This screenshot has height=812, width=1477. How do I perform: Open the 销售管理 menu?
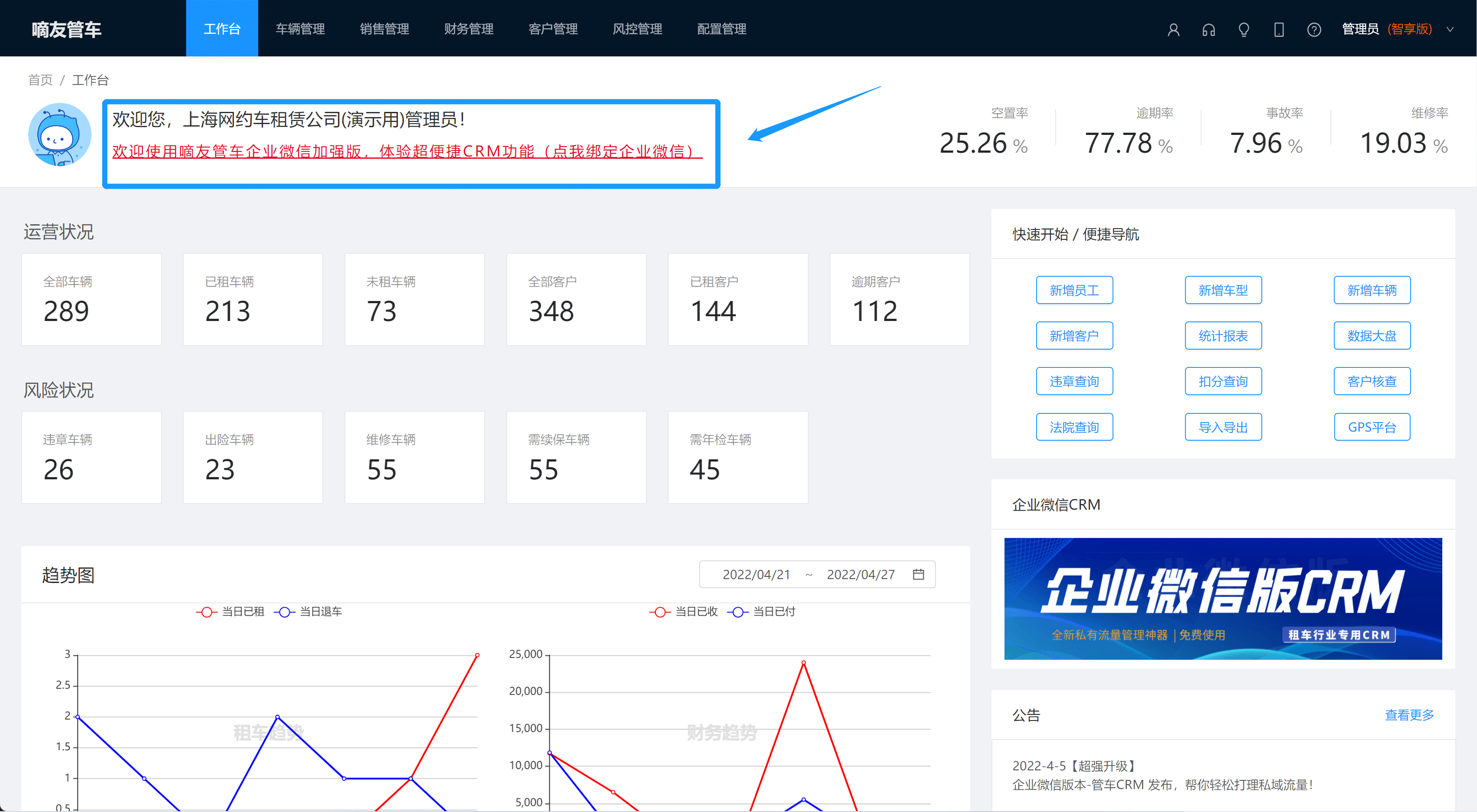click(384, 28)
